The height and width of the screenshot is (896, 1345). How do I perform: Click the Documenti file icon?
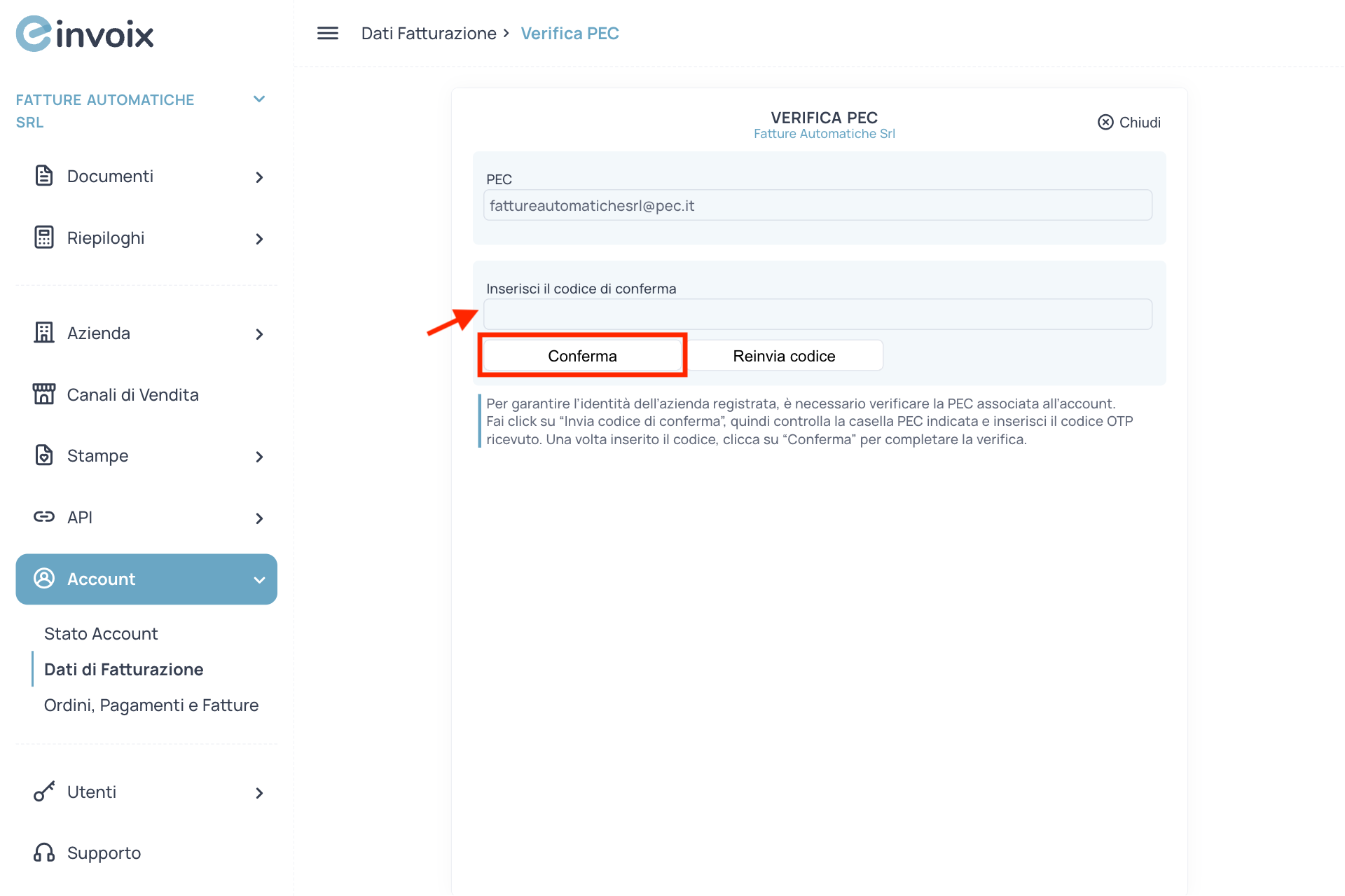(43, 176)
